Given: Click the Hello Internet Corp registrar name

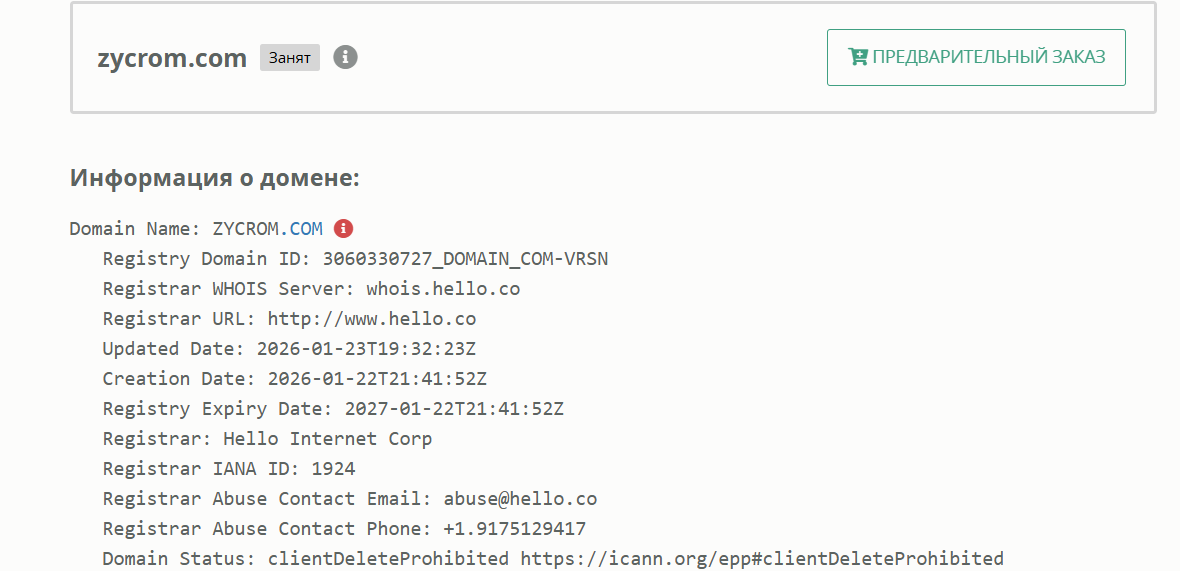Looking at the screenshot, I should click(327, 439).
